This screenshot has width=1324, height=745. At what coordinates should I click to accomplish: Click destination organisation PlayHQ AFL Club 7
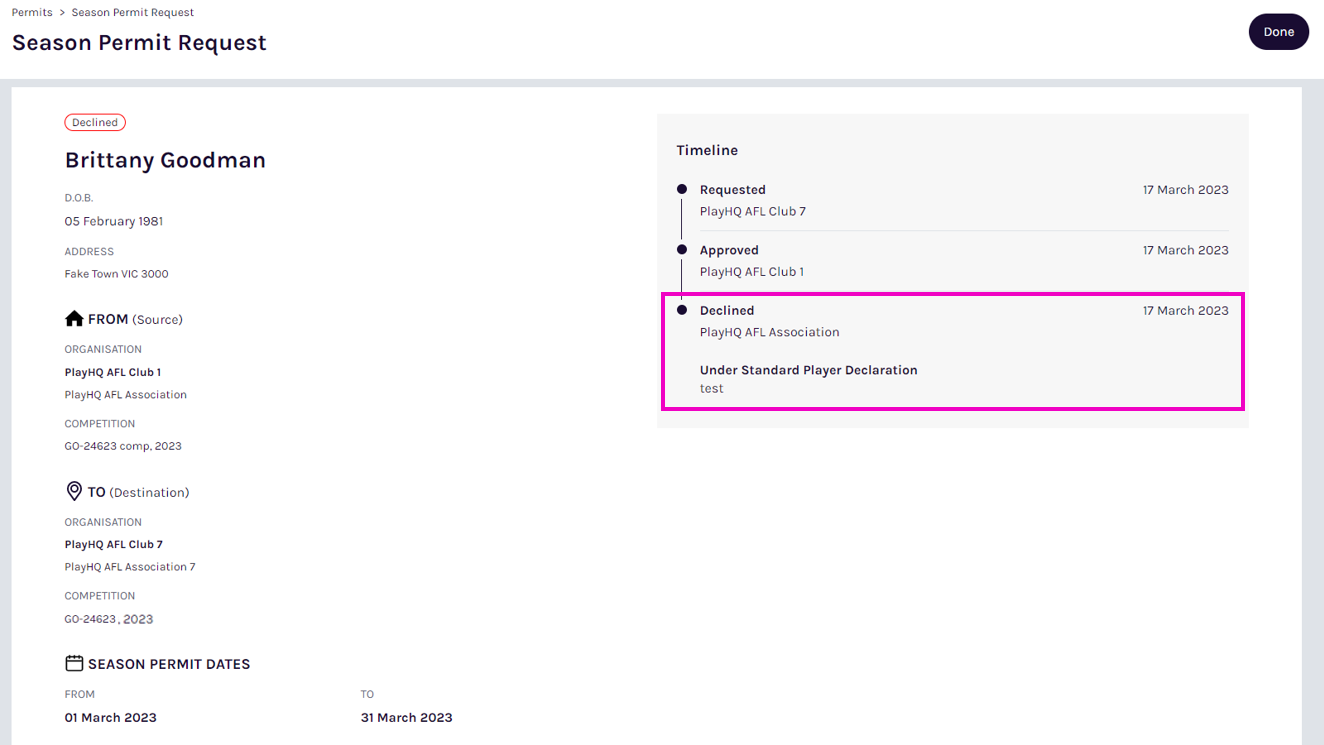click(x=114, y=545)
